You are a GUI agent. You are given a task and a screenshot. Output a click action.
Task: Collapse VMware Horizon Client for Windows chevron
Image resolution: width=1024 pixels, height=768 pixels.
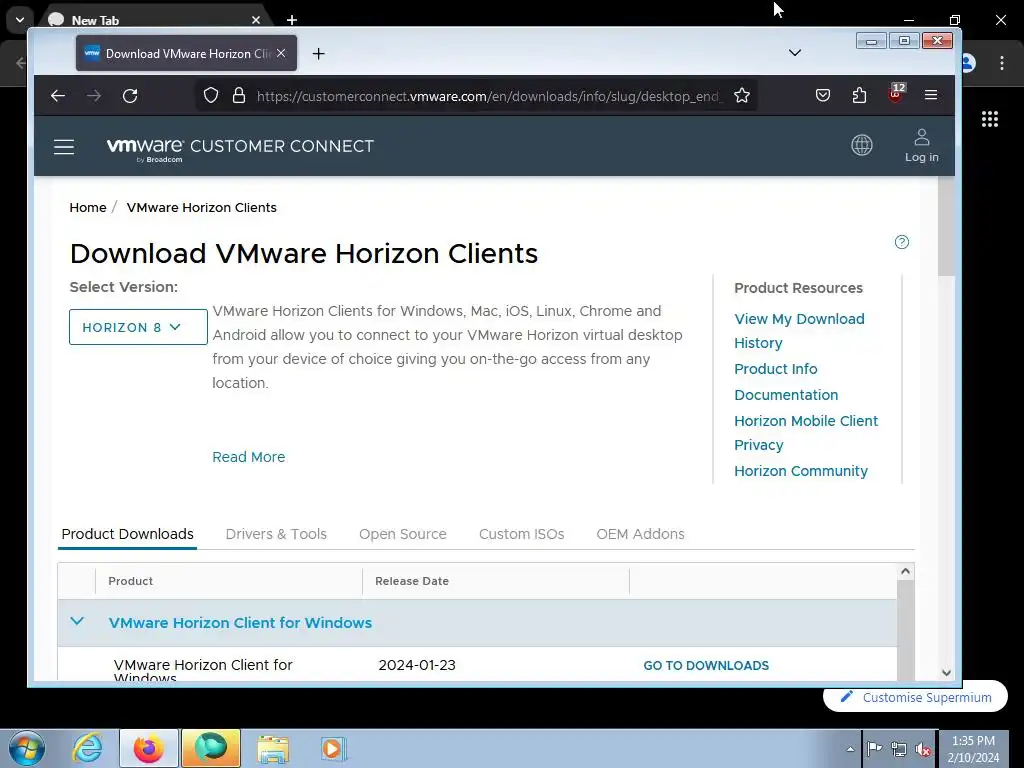[x=77, y=621]
